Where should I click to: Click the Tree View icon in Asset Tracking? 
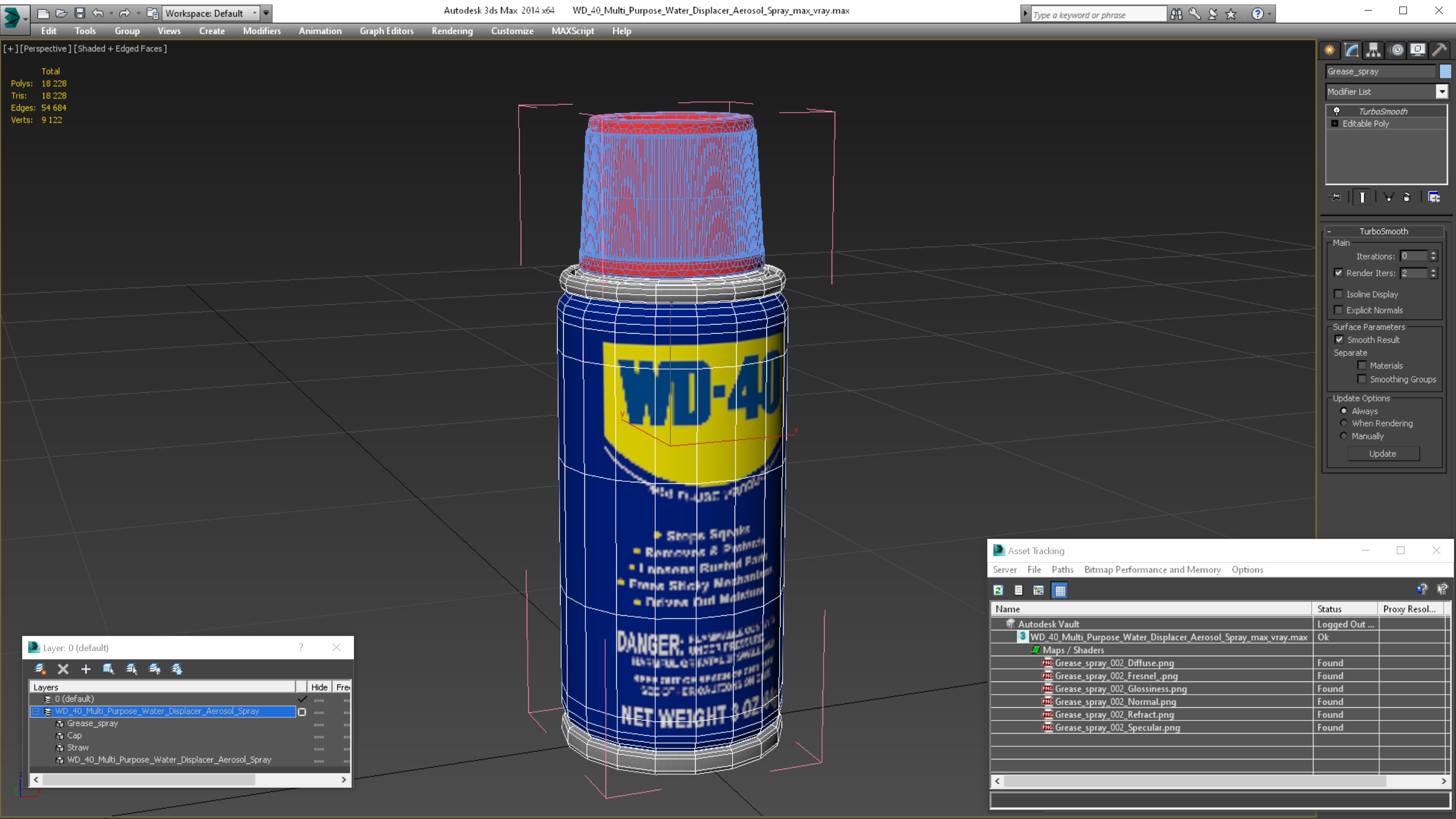point(1039,590)
